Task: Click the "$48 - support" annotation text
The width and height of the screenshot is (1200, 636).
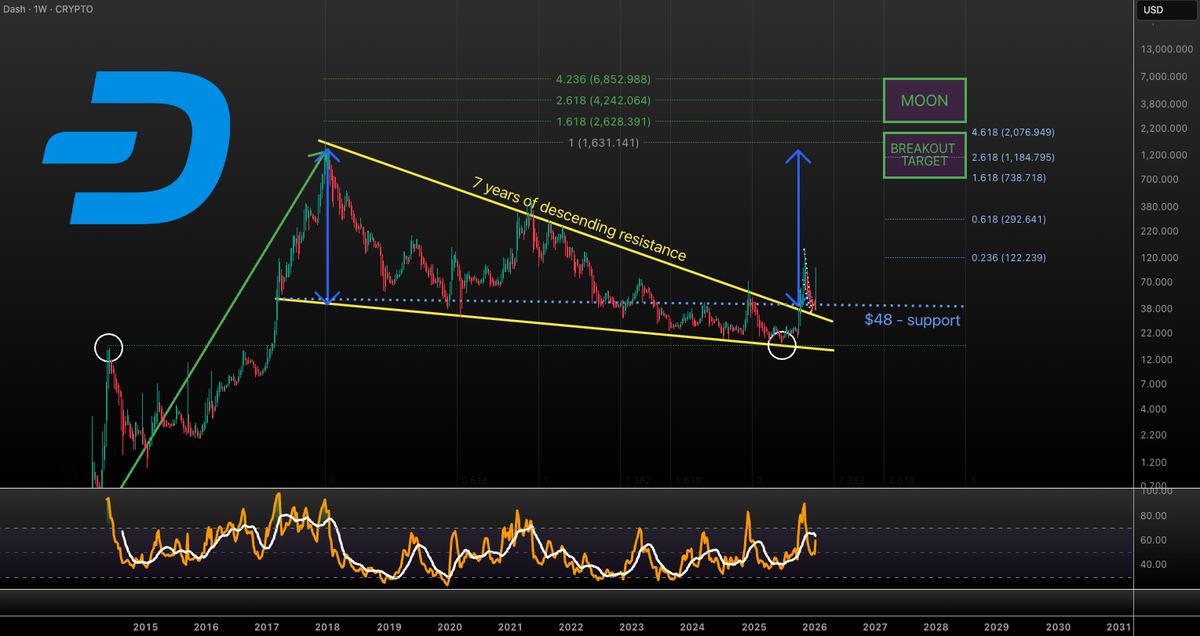Action: [912, 320]
